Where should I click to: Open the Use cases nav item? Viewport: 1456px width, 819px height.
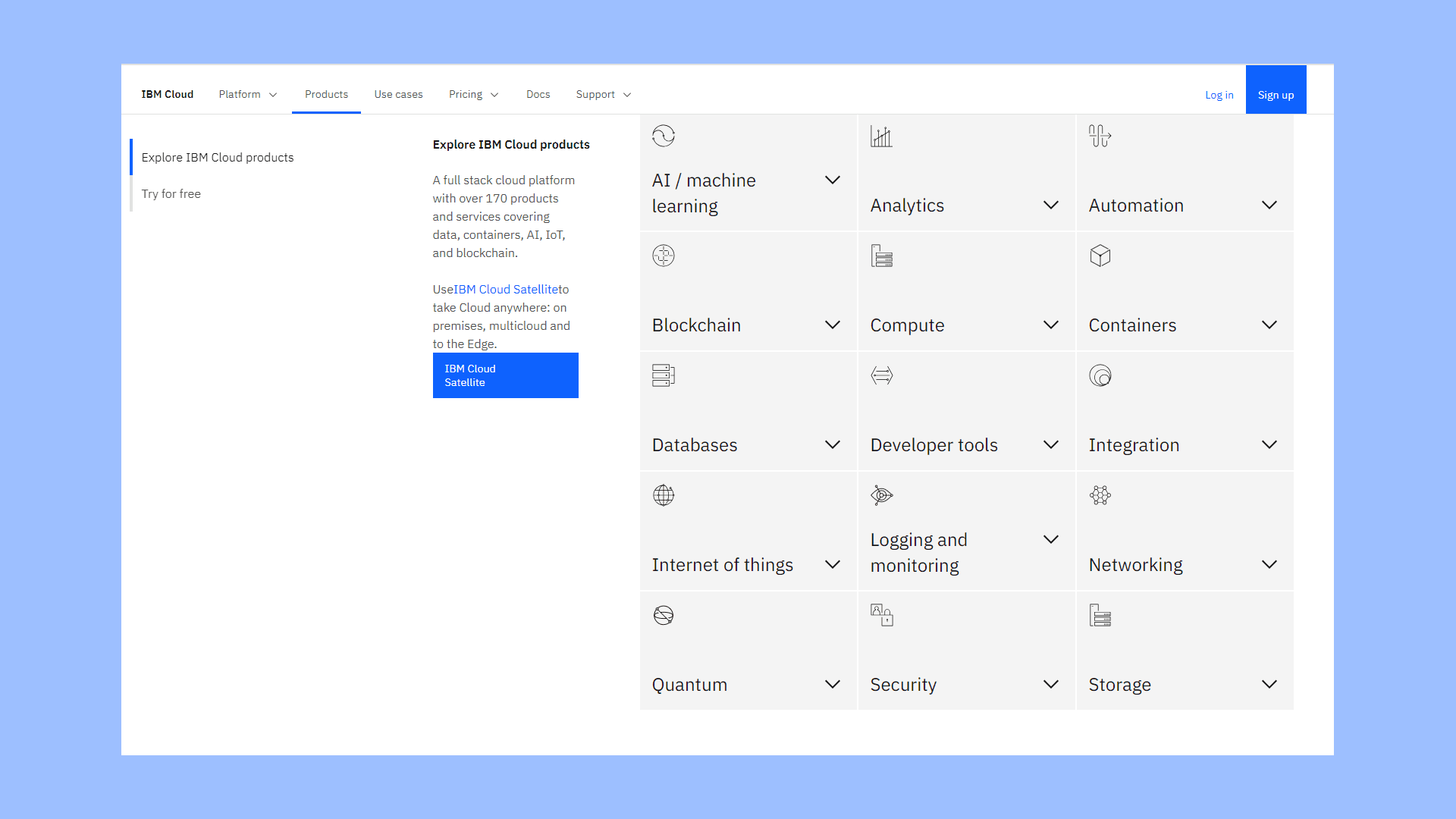(398, 94)
